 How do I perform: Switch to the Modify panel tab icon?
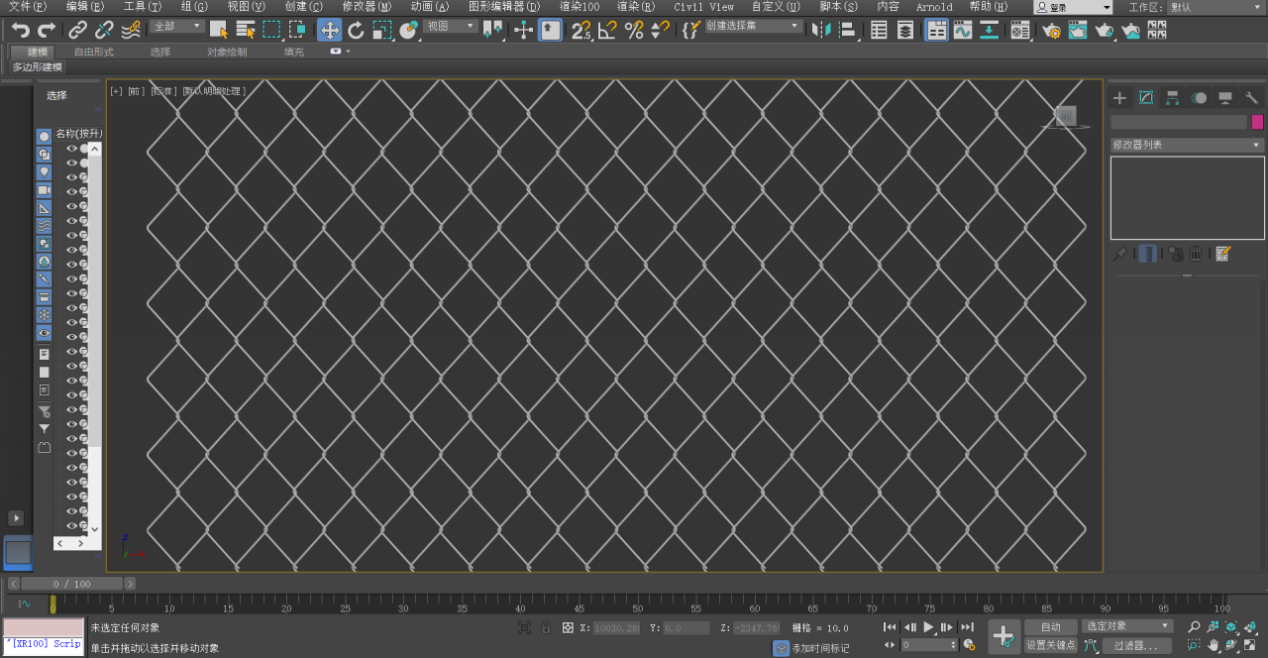click(x=1146, y=97)
